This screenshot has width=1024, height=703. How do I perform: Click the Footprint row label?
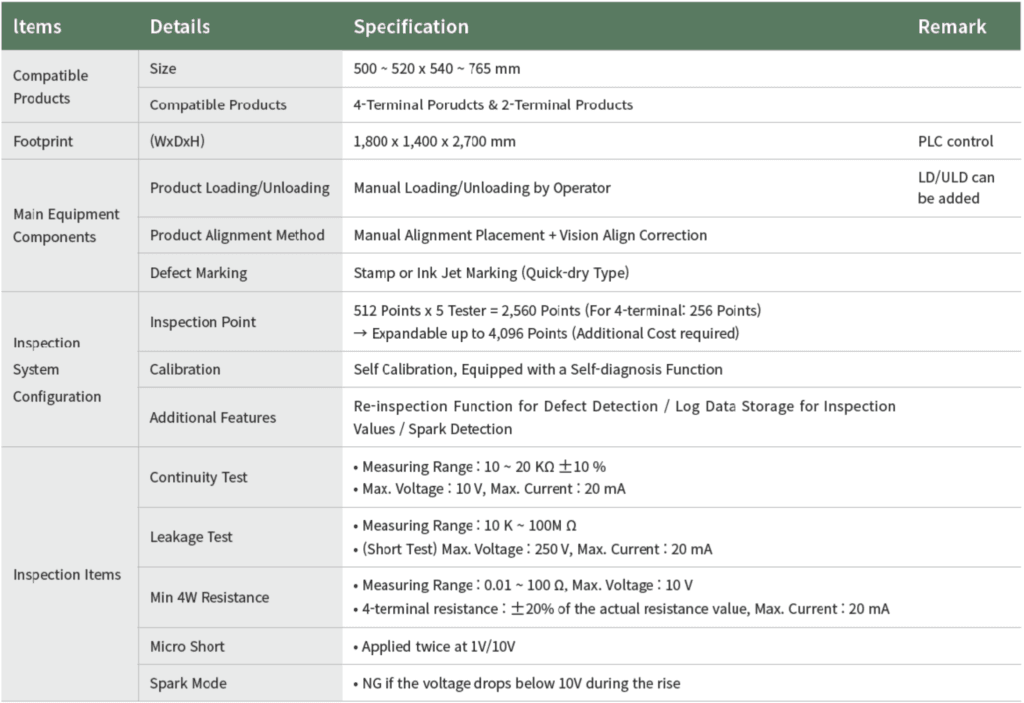click(x=43, y=142)
